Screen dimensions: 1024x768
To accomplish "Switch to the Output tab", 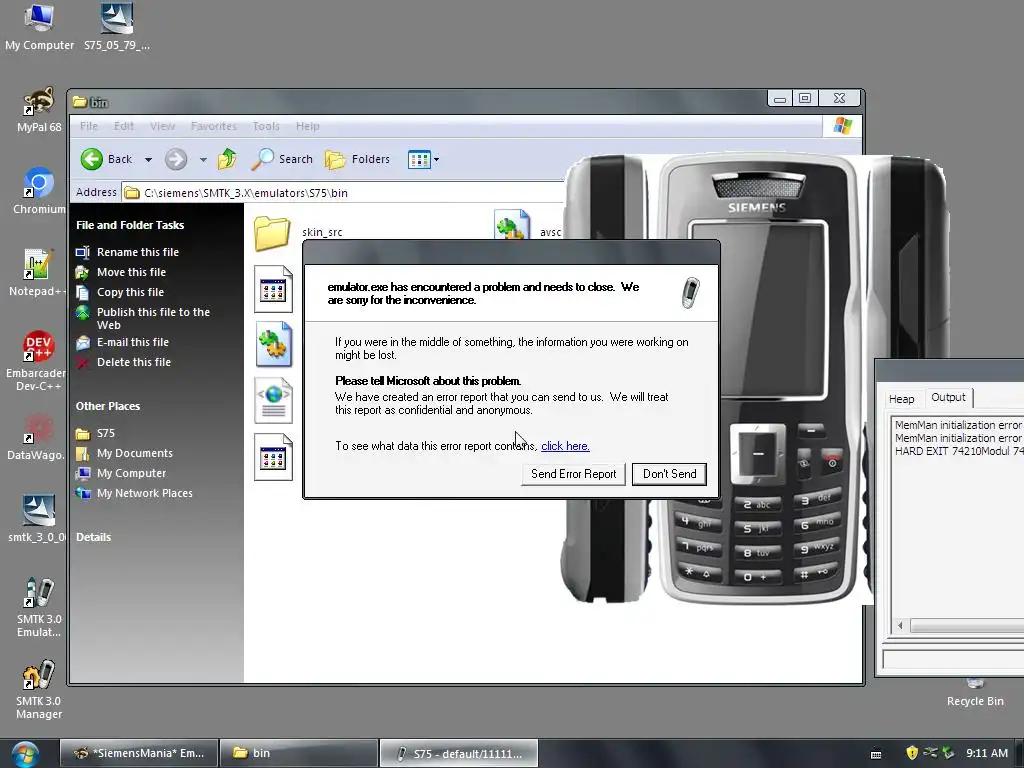I will (948, 397).
